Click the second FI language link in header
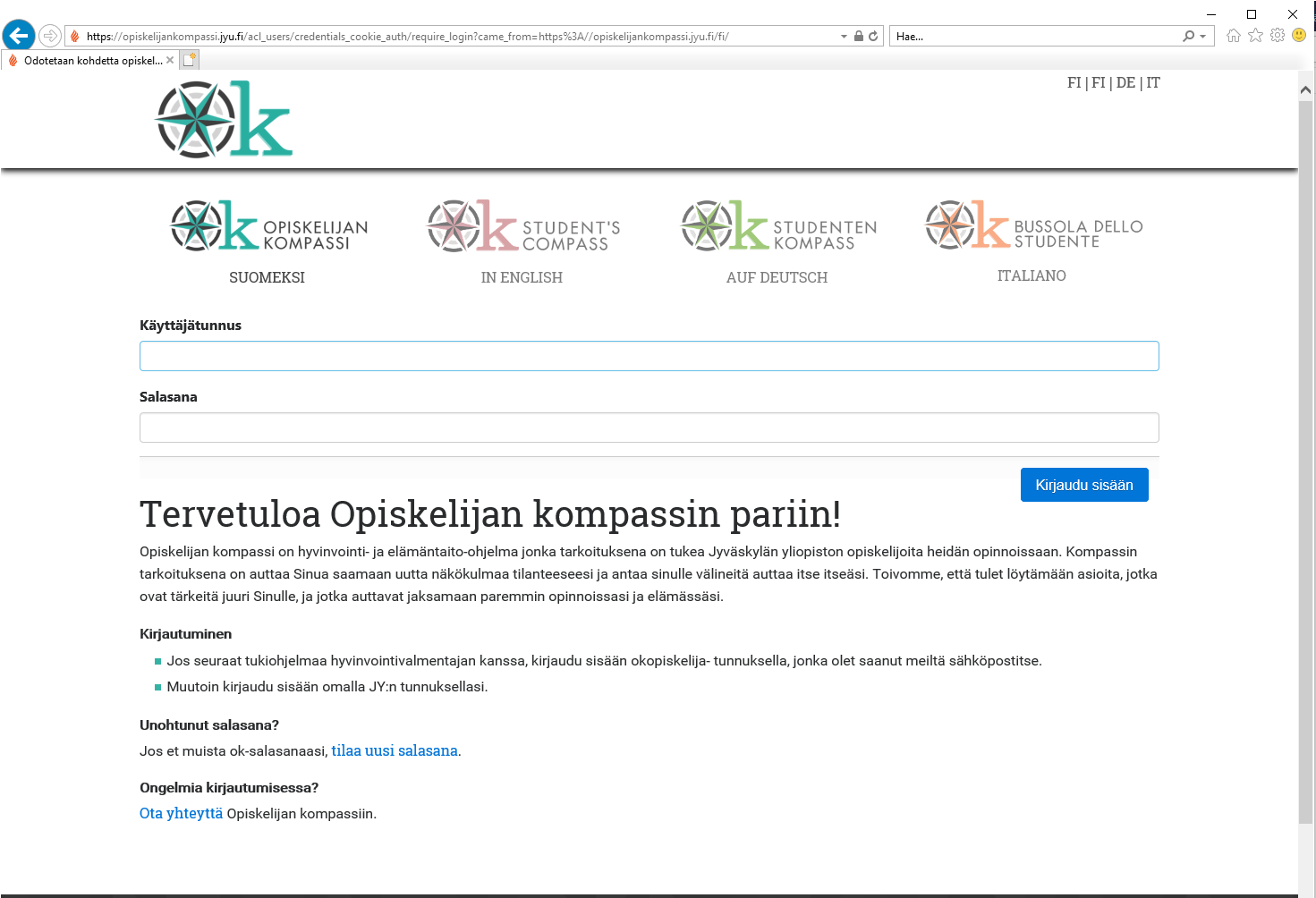Image resolution: width=1316 pixels, height=898 pixels. tap(1099, 82)
